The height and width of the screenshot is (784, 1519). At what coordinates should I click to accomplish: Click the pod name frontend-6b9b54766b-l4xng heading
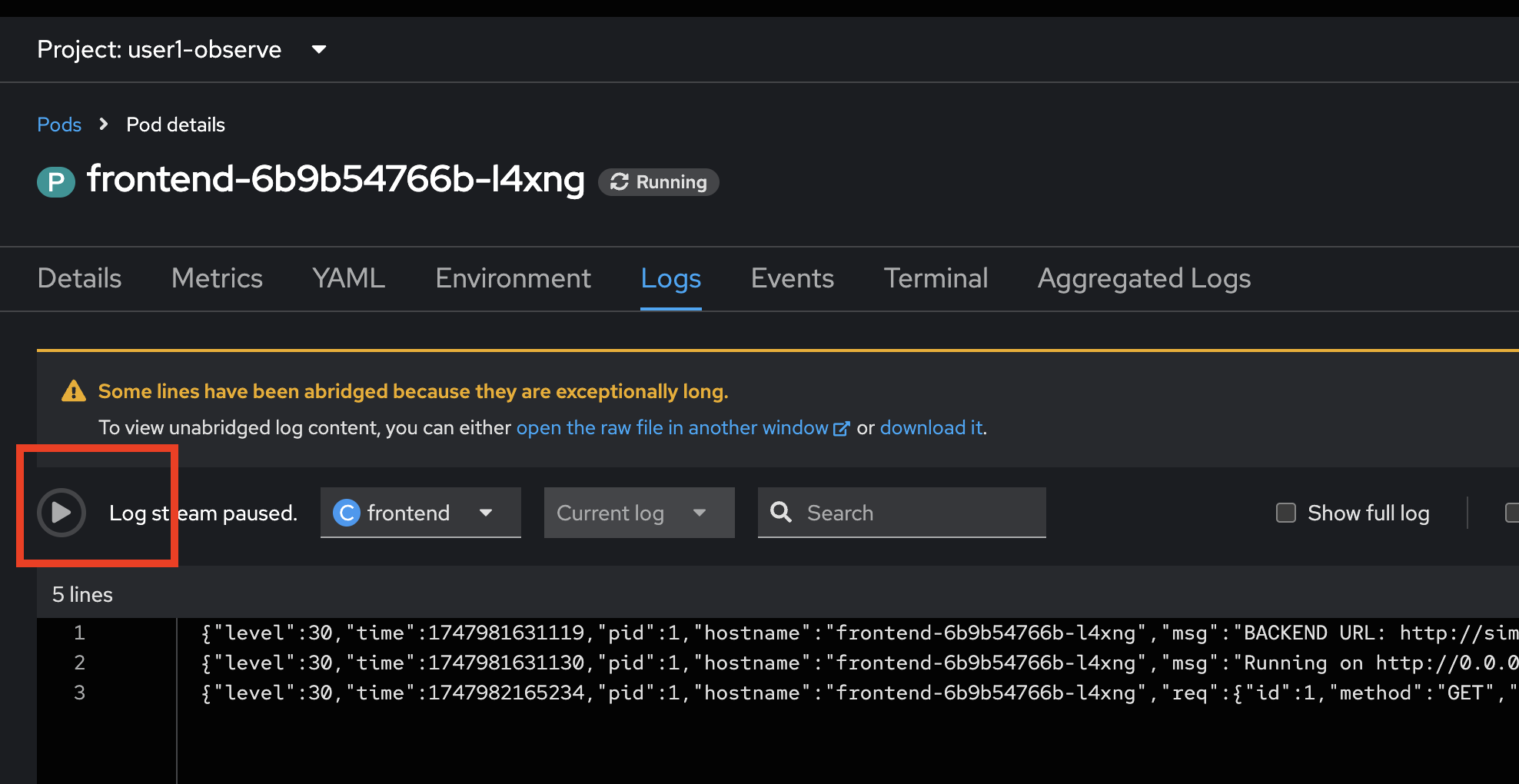(336, 179)
